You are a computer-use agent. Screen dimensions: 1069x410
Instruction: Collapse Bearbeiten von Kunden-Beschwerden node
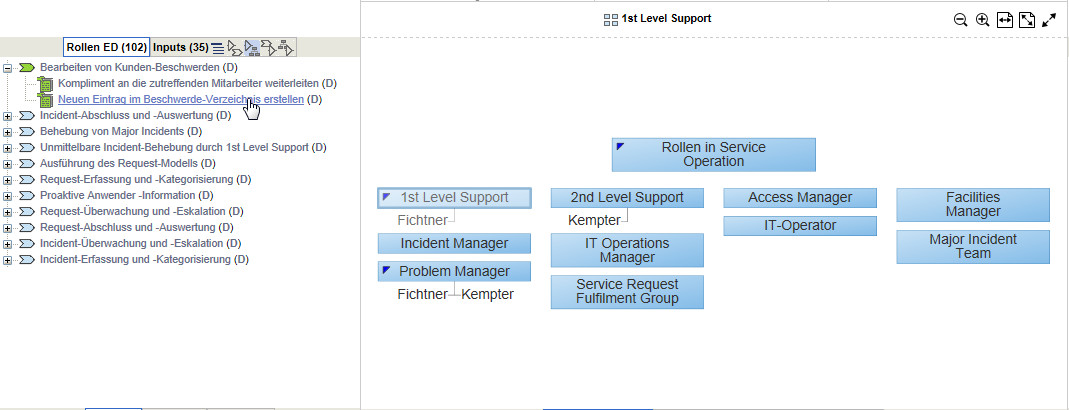pos(8,67)
